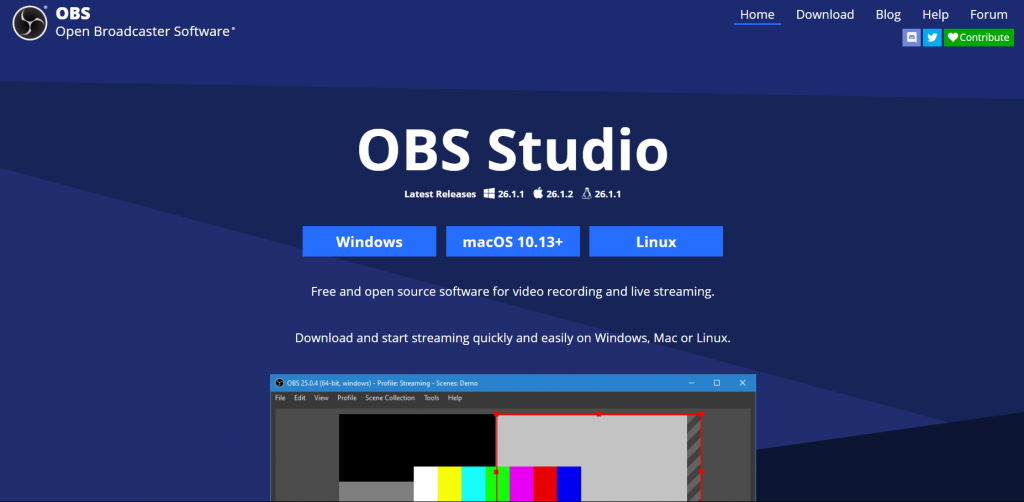This screenshot has width=1024, height=502.
Task: Click the Linux penguin icon in releases
Action: click(586, 194)
